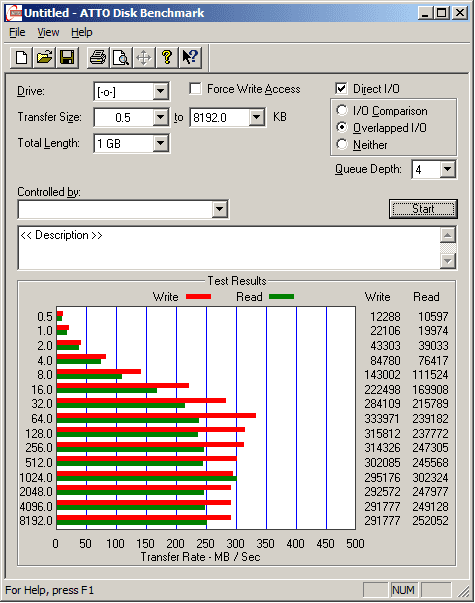
Task: Click the red 64.0 write bar
Action: point(156,415)
